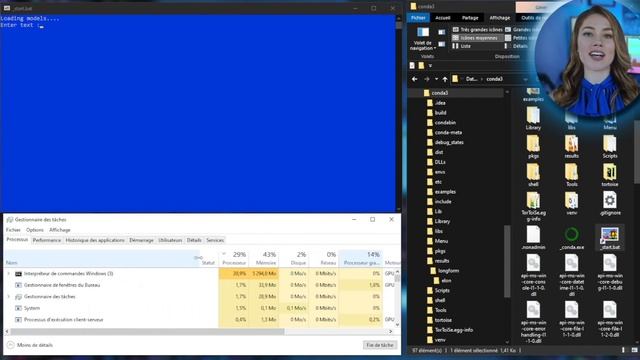Open Affichage menu in Task Manager

pos(60,230)
